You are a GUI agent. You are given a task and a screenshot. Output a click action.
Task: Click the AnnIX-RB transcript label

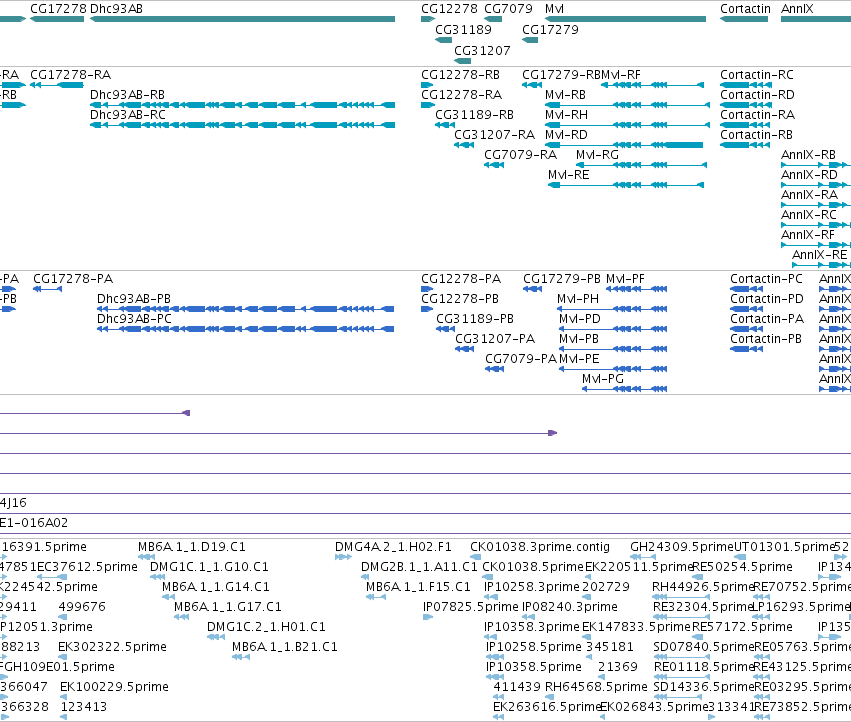[808, 155]
